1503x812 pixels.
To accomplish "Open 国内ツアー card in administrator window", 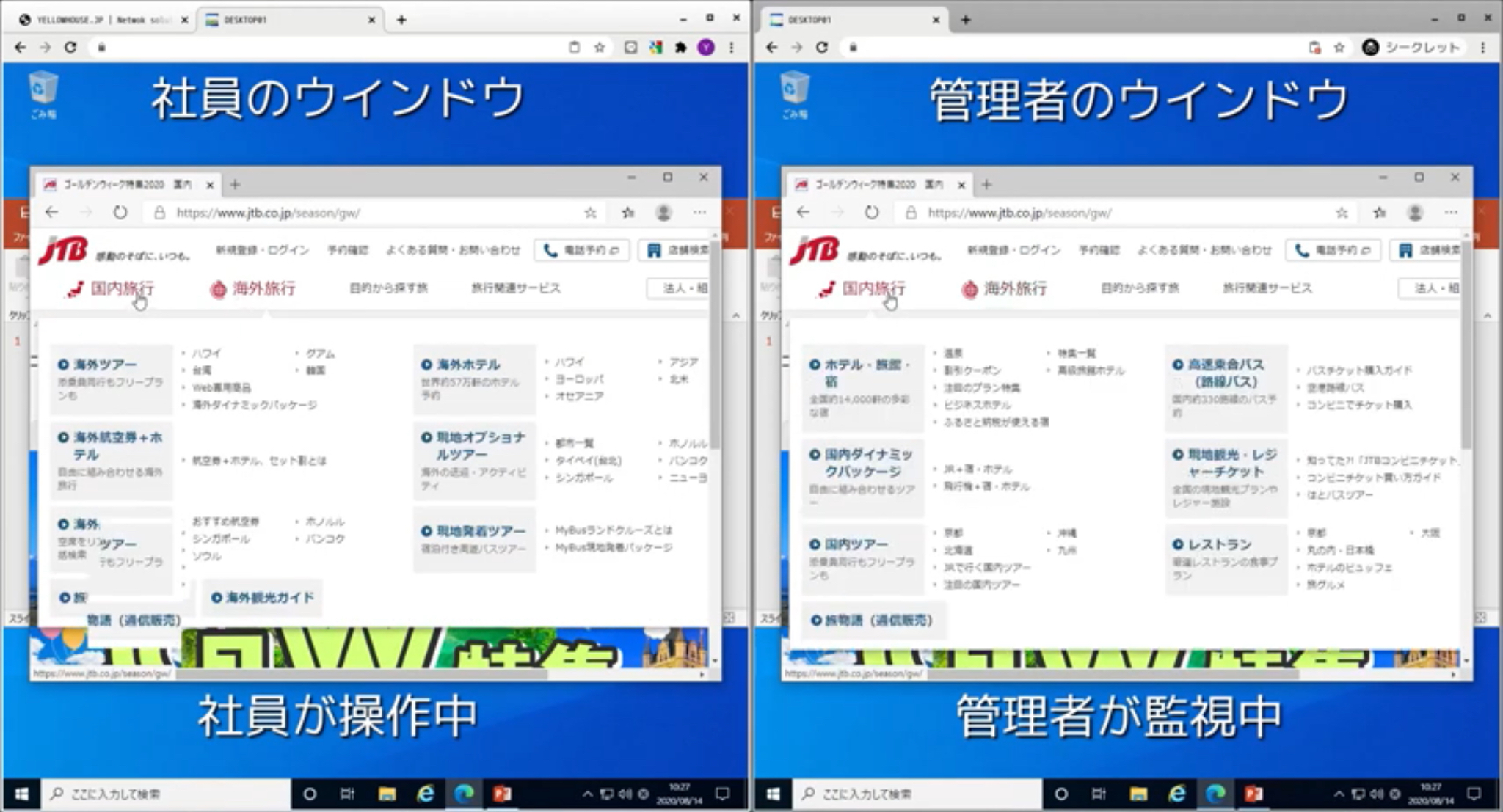I will coord(863,559).
